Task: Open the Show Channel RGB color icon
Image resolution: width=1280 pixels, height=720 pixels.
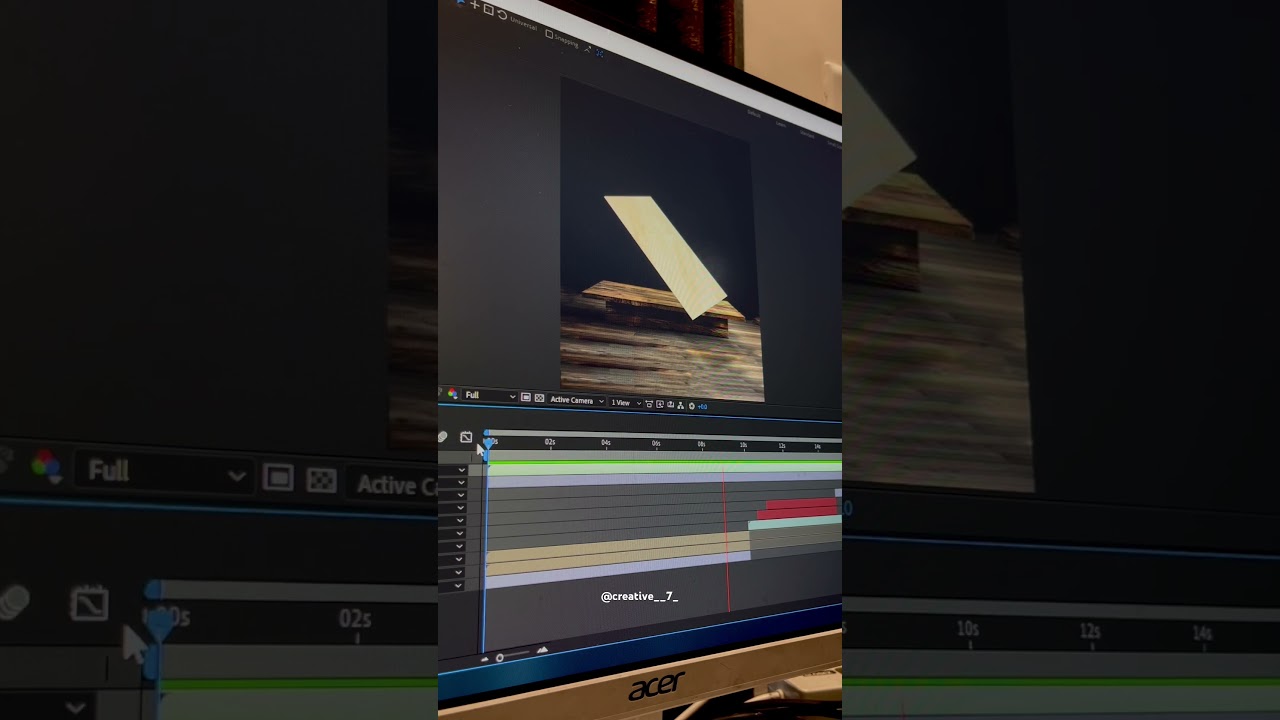Action: pyautogui.click(x=452, y=394)
